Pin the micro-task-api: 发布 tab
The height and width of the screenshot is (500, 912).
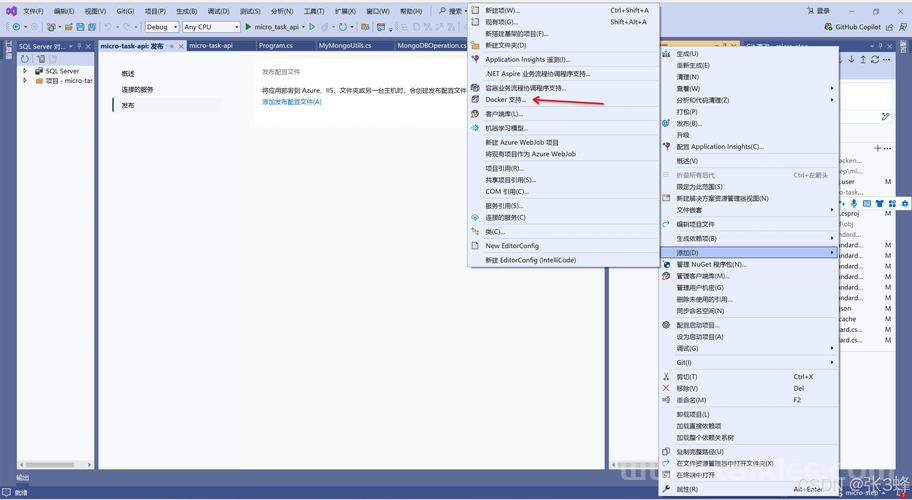coord(172,46)
